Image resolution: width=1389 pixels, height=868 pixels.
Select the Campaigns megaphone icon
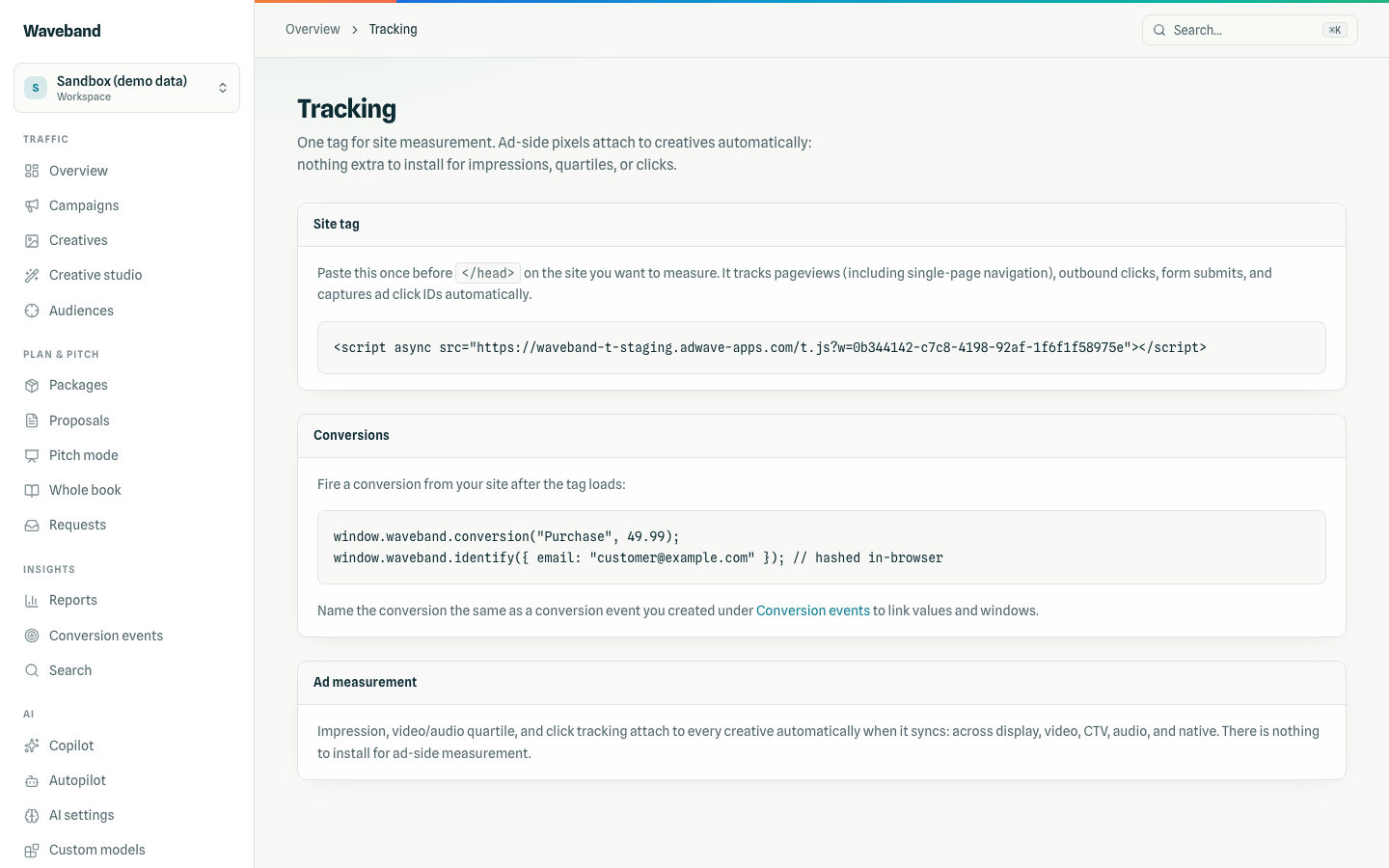32,205
